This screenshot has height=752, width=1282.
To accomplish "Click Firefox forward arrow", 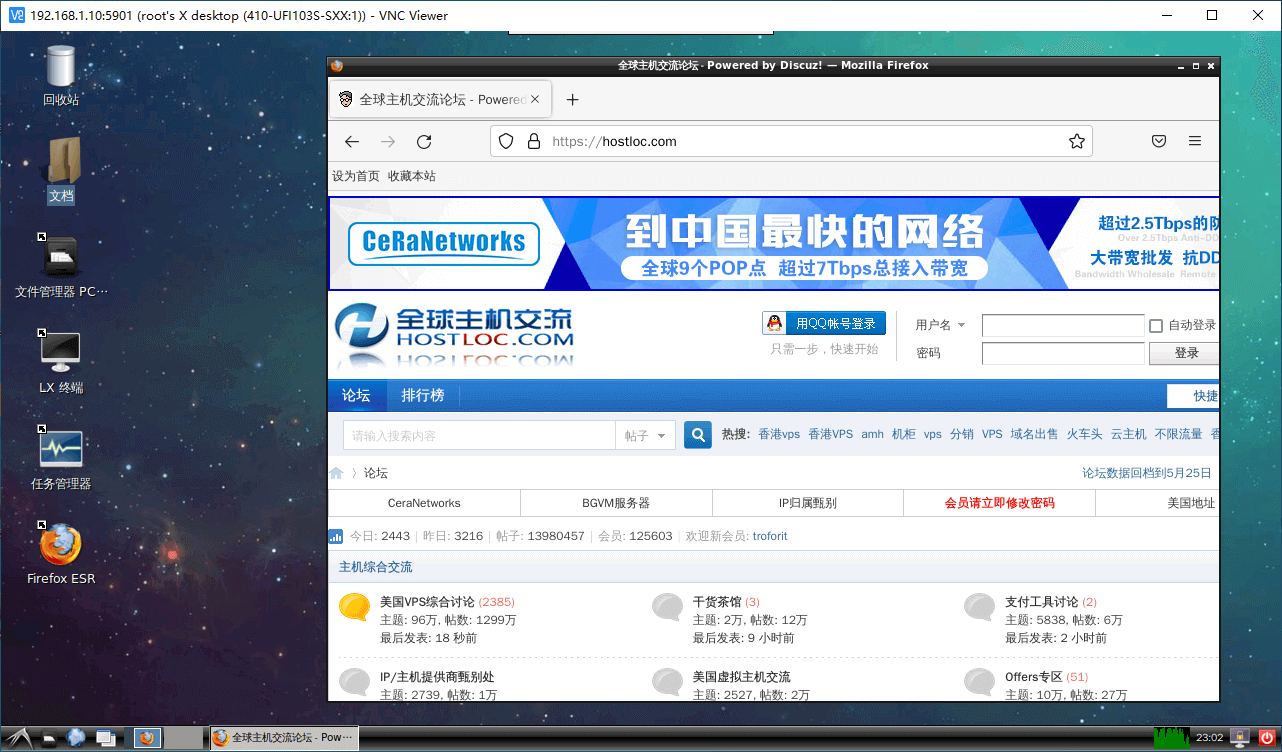I will [388, 142].
